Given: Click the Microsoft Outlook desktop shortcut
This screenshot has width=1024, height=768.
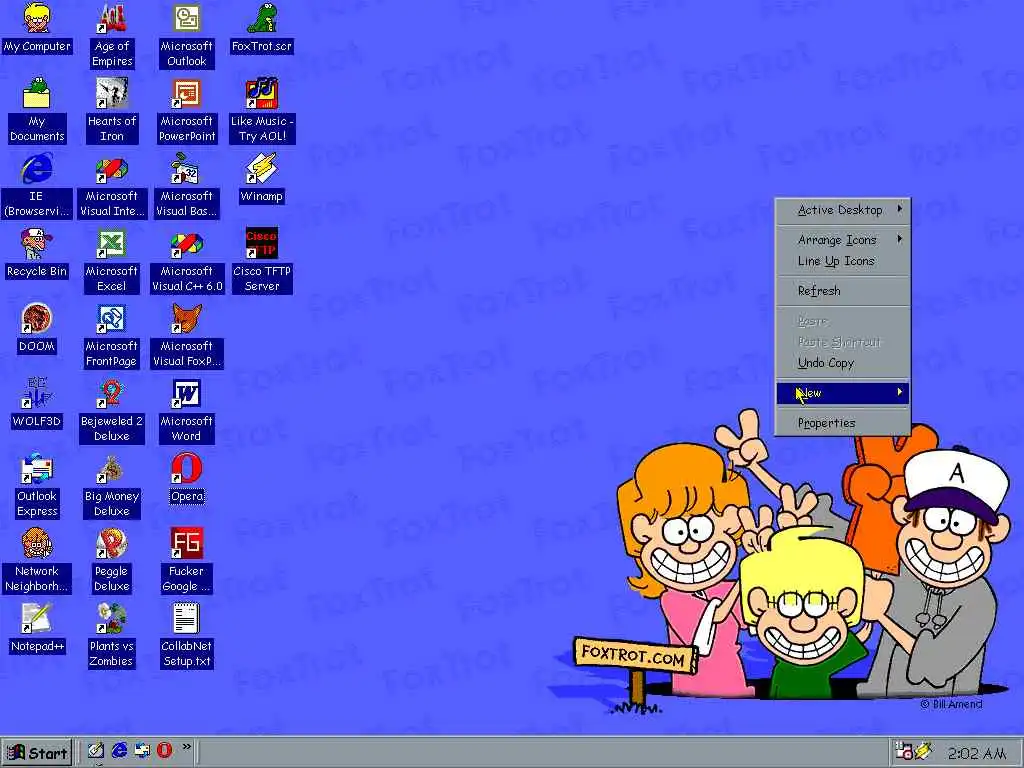Looking at the screenshot, I should pos(187,35).
